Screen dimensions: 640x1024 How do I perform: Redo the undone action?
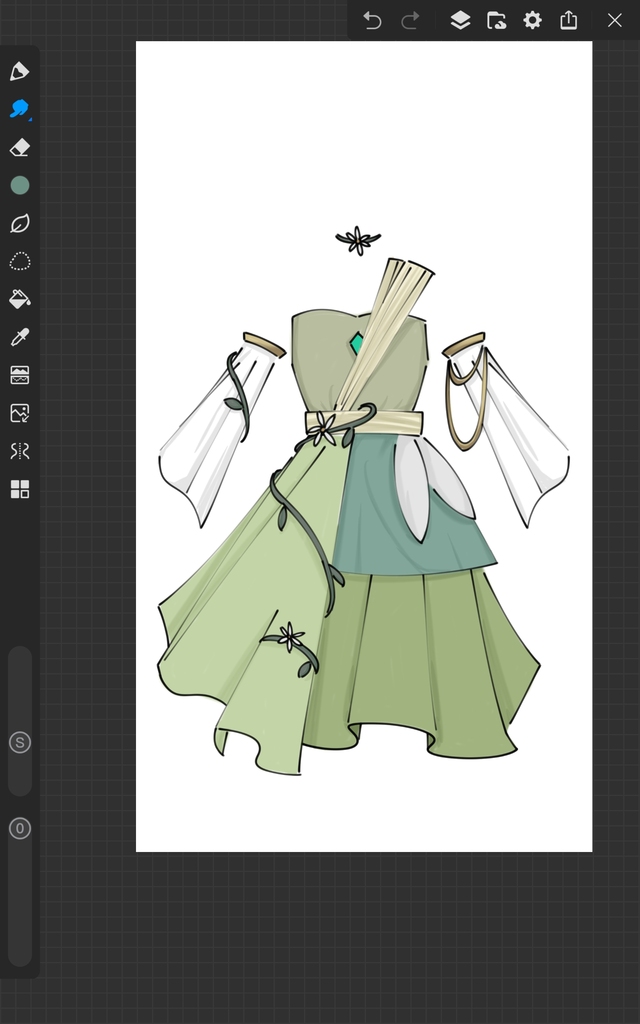click(x=410, y=20)
